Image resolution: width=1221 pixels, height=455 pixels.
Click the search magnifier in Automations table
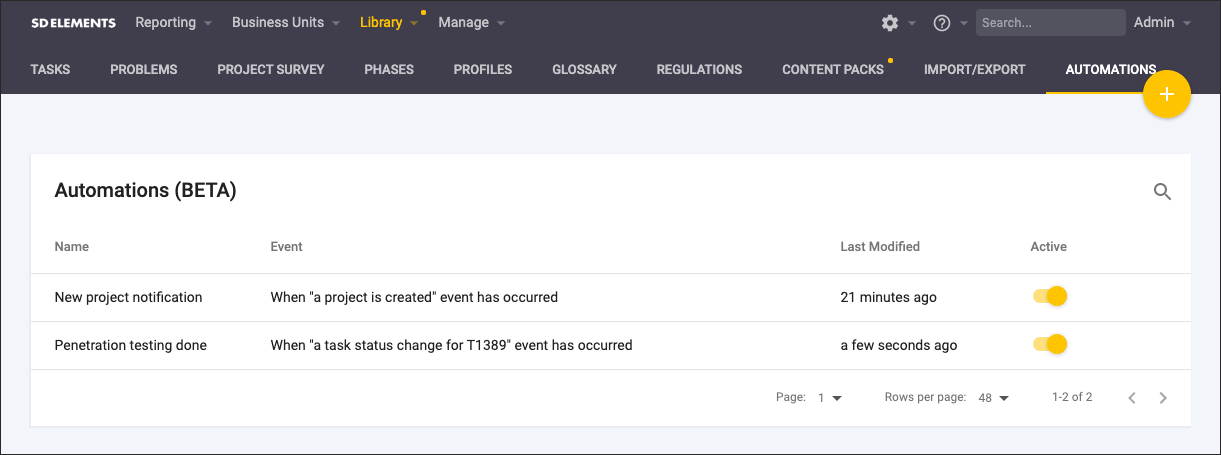point(1162,191)
